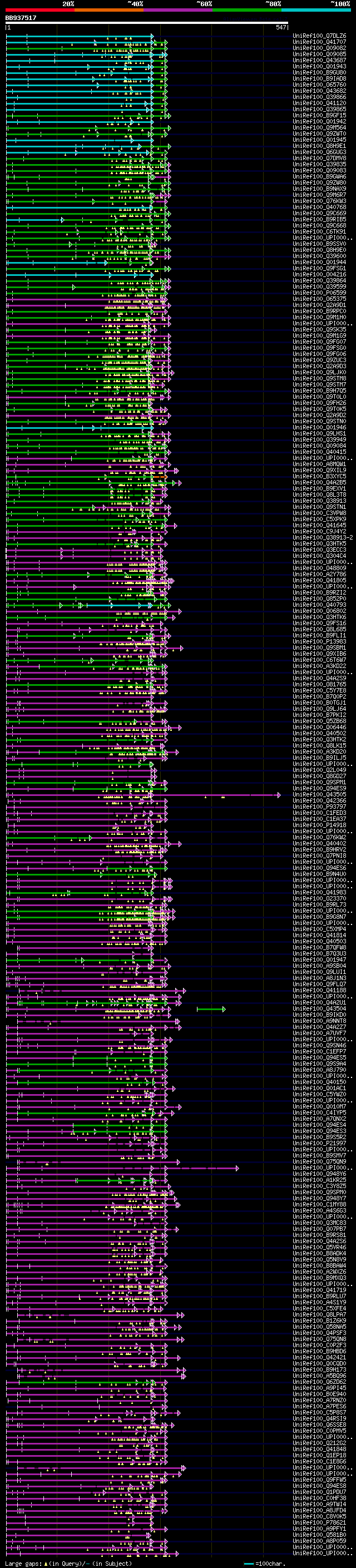Viewport: 356px width, 1568px height.
Task: Open UniRef100_Q8H9E0 entry
Action: pyautogui.click(x=319, y=250)
